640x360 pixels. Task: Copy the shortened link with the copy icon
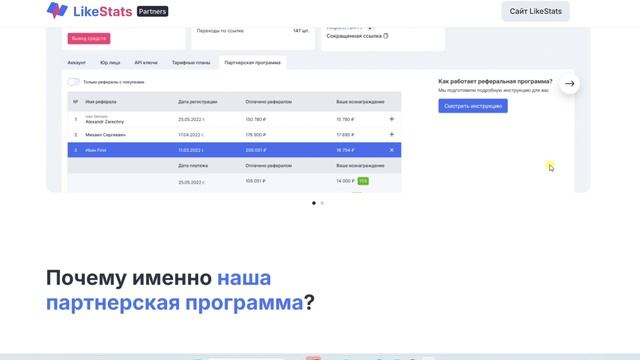coord(386,36)
